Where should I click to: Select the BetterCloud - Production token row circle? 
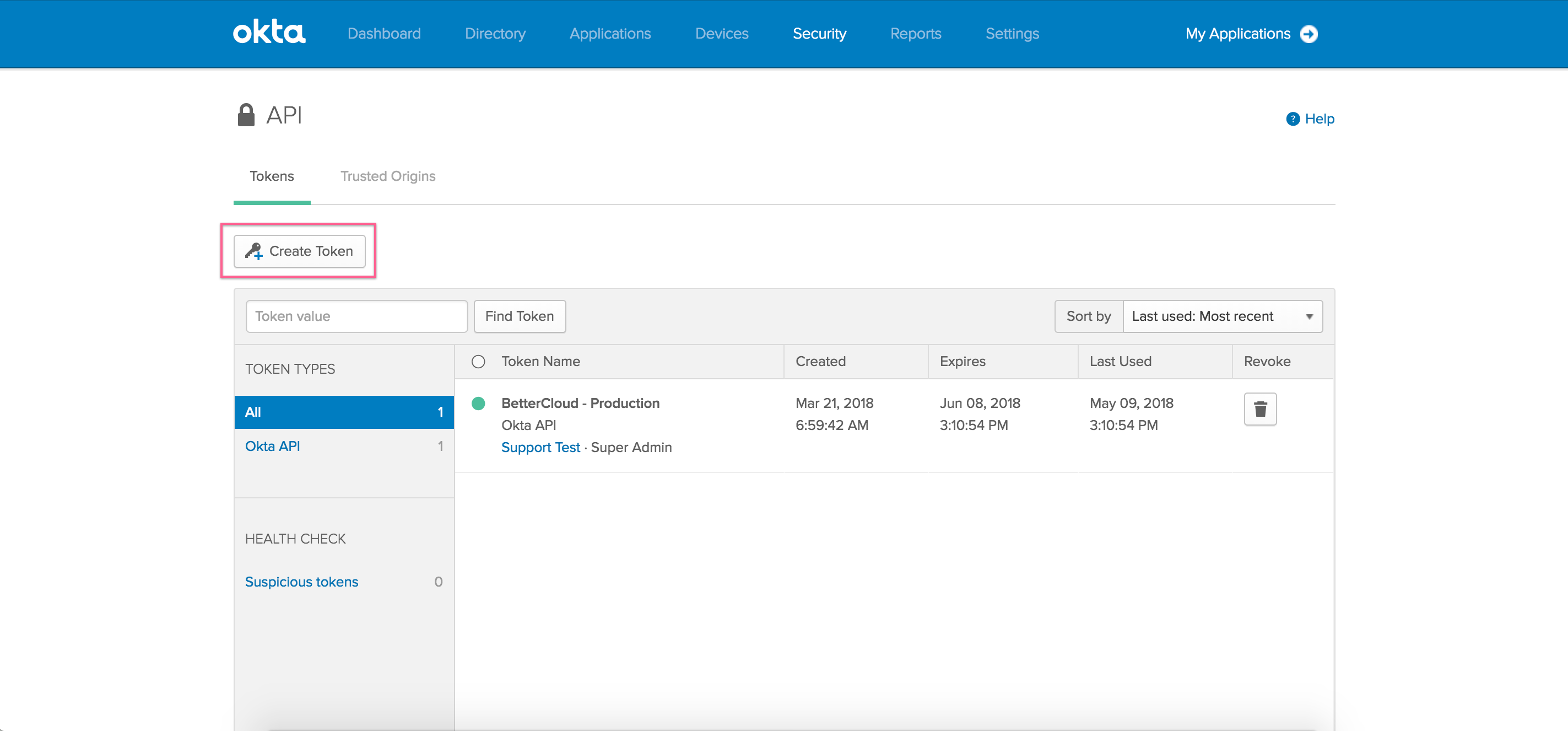(x=478, y=404)
